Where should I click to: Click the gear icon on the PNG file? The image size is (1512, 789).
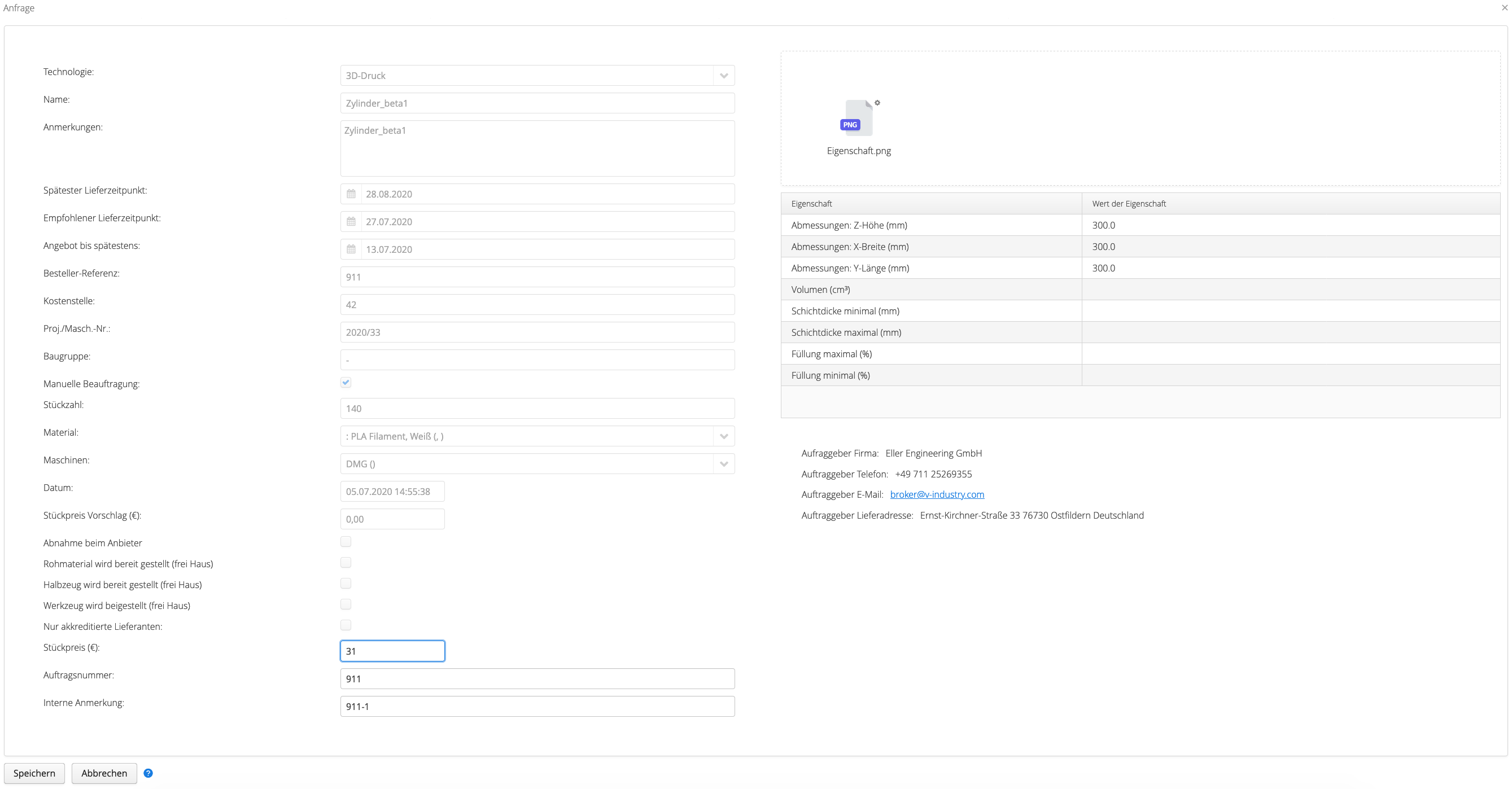point(877,103)
